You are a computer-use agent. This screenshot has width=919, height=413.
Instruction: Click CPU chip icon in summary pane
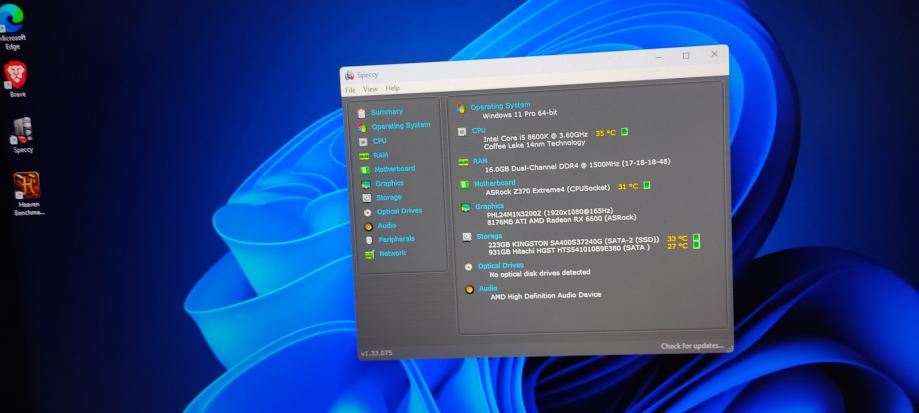pos(462,132)
